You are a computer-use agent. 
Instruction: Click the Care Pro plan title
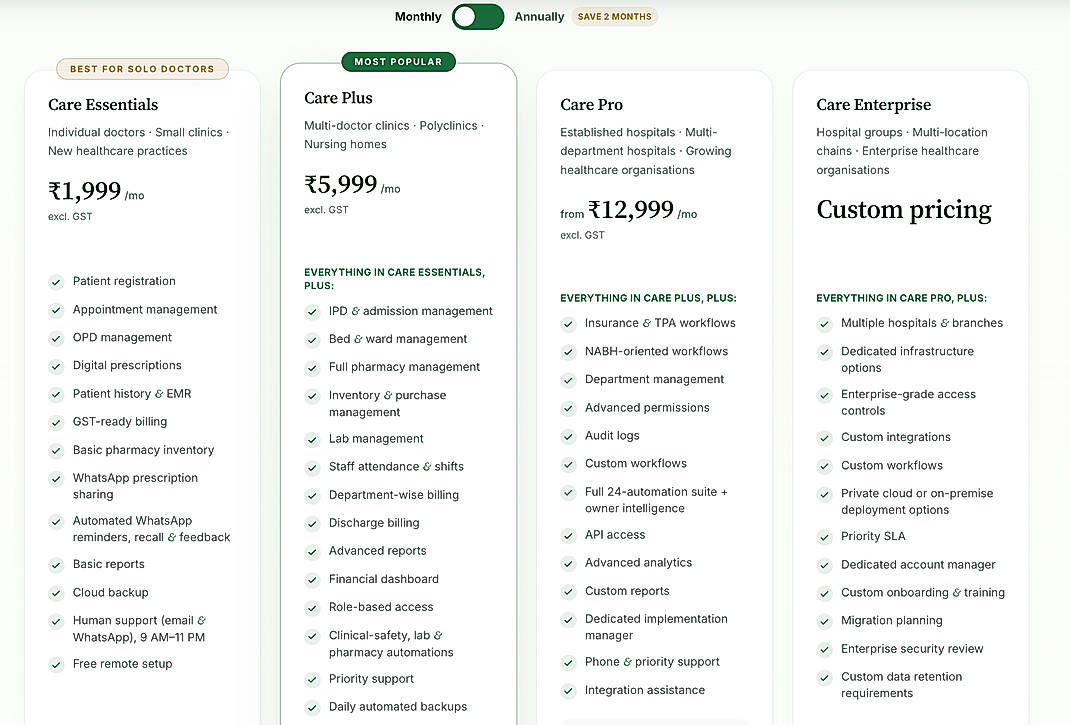(592, 104)
